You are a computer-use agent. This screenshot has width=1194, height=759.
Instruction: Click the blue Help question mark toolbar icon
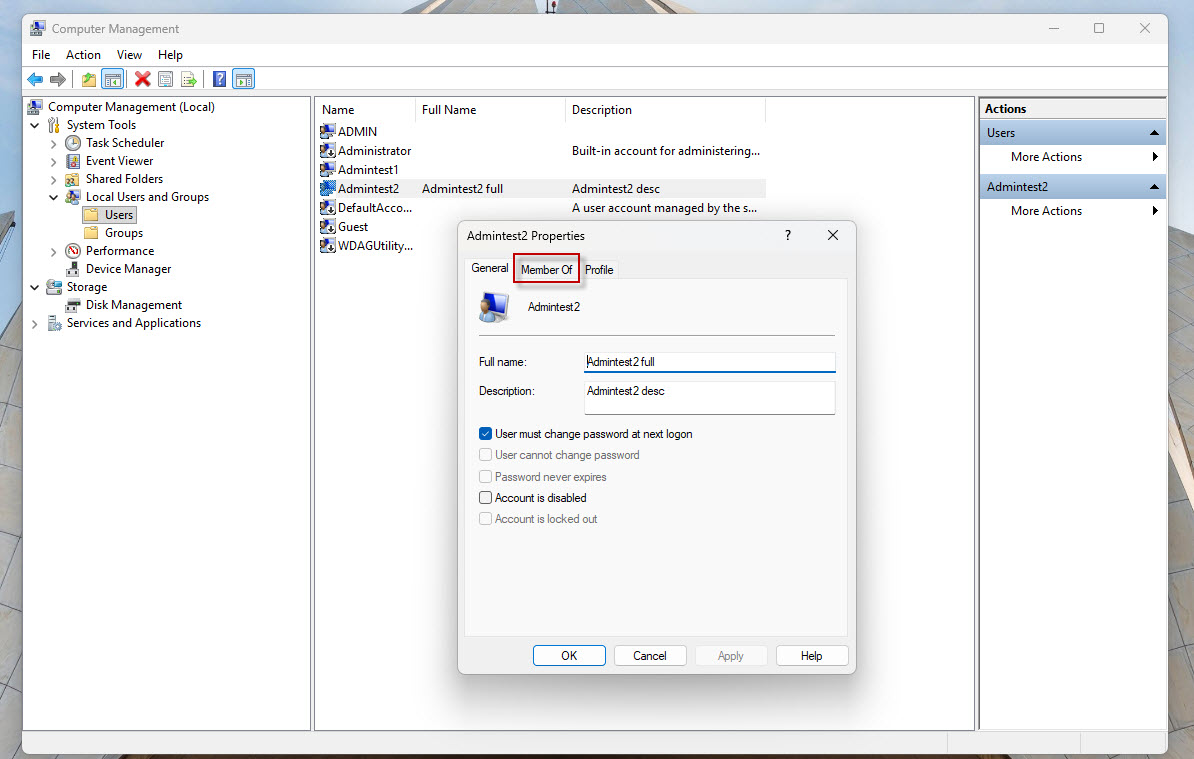[x=219, y=79]
